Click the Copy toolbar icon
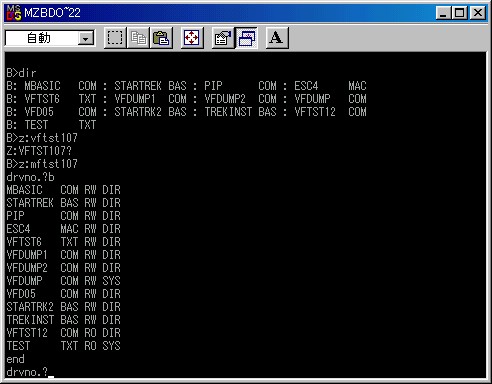This screenshot has height=384, width=492. pos(138,38)
